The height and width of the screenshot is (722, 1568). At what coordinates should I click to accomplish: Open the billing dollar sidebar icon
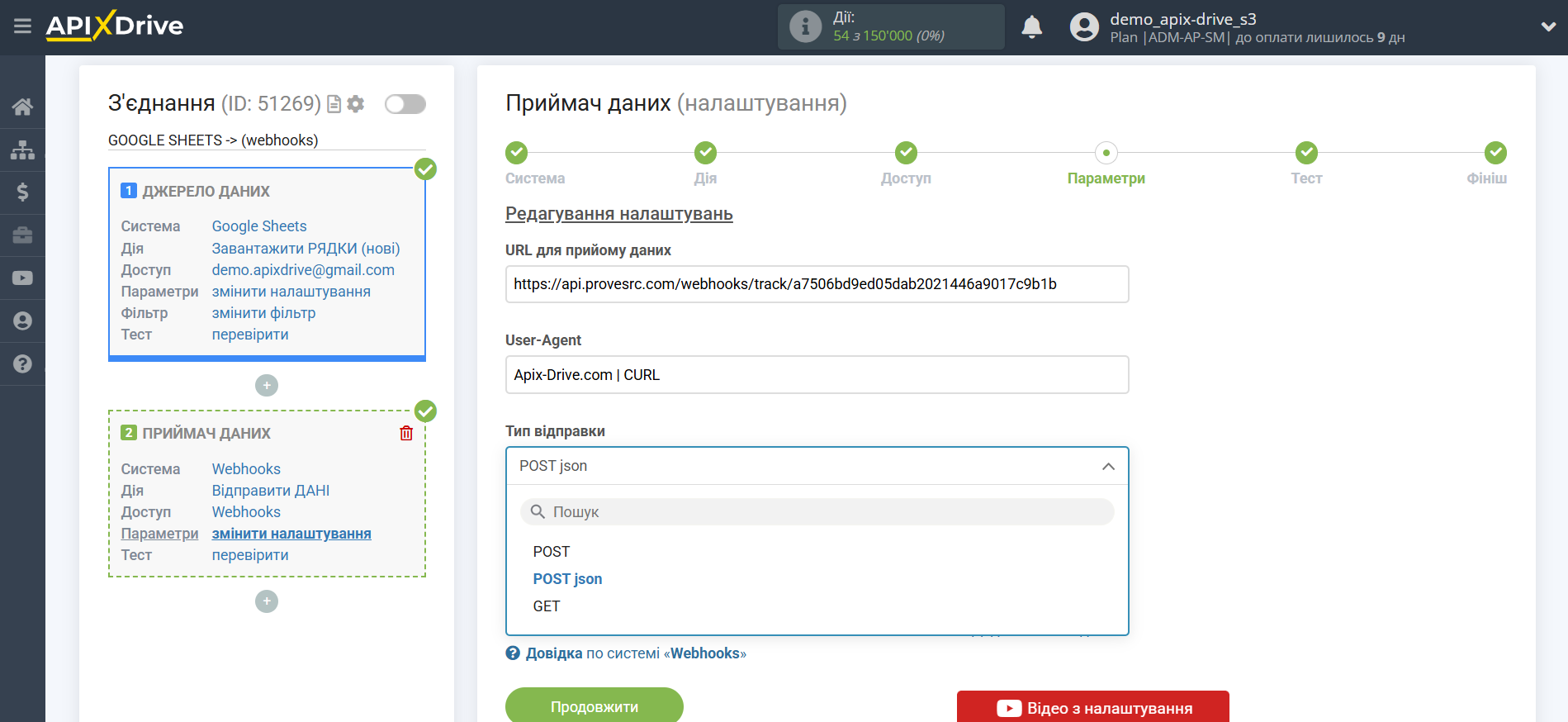[22, 192]
